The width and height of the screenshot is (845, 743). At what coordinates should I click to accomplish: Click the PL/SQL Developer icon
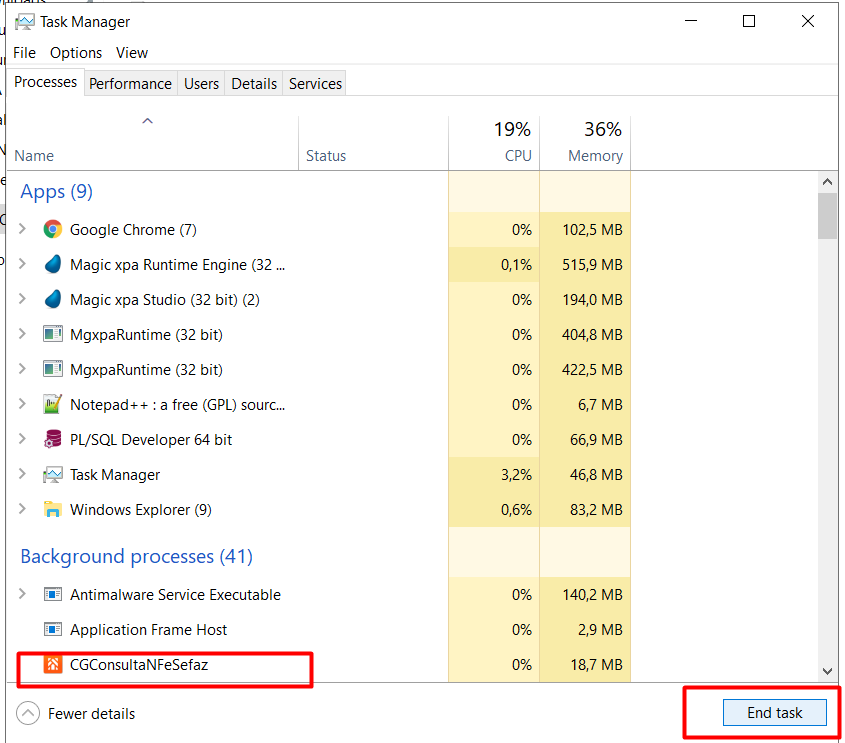pos(53,440)
